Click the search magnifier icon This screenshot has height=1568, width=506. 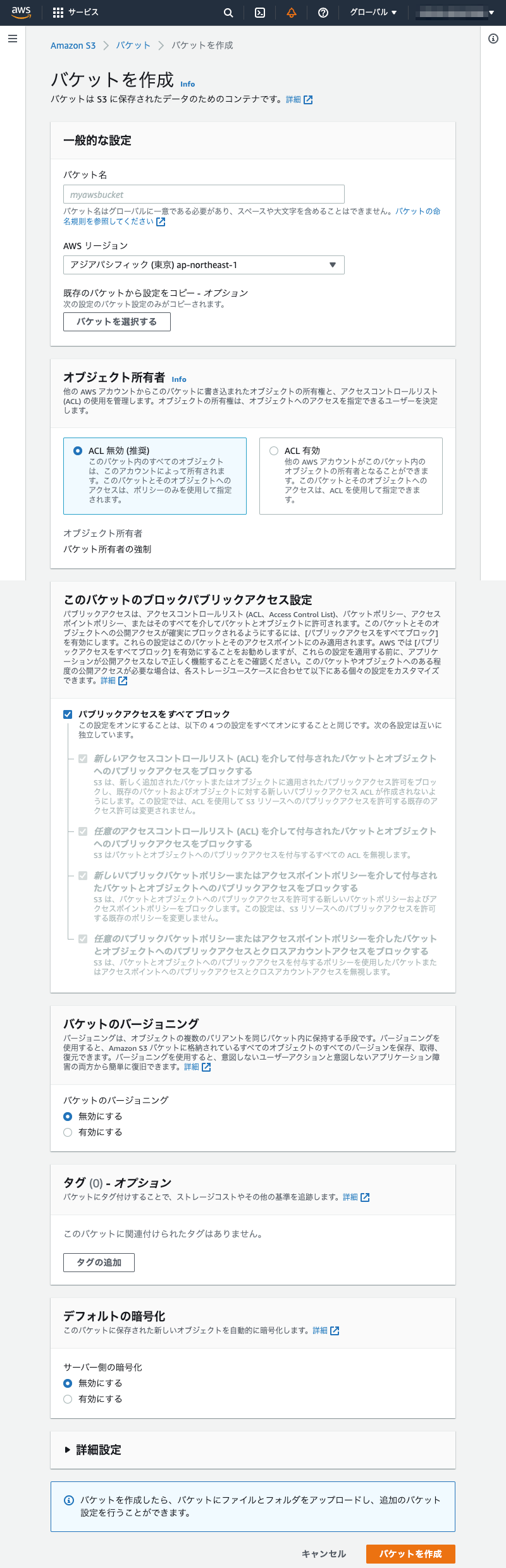[x=228, y=13]
